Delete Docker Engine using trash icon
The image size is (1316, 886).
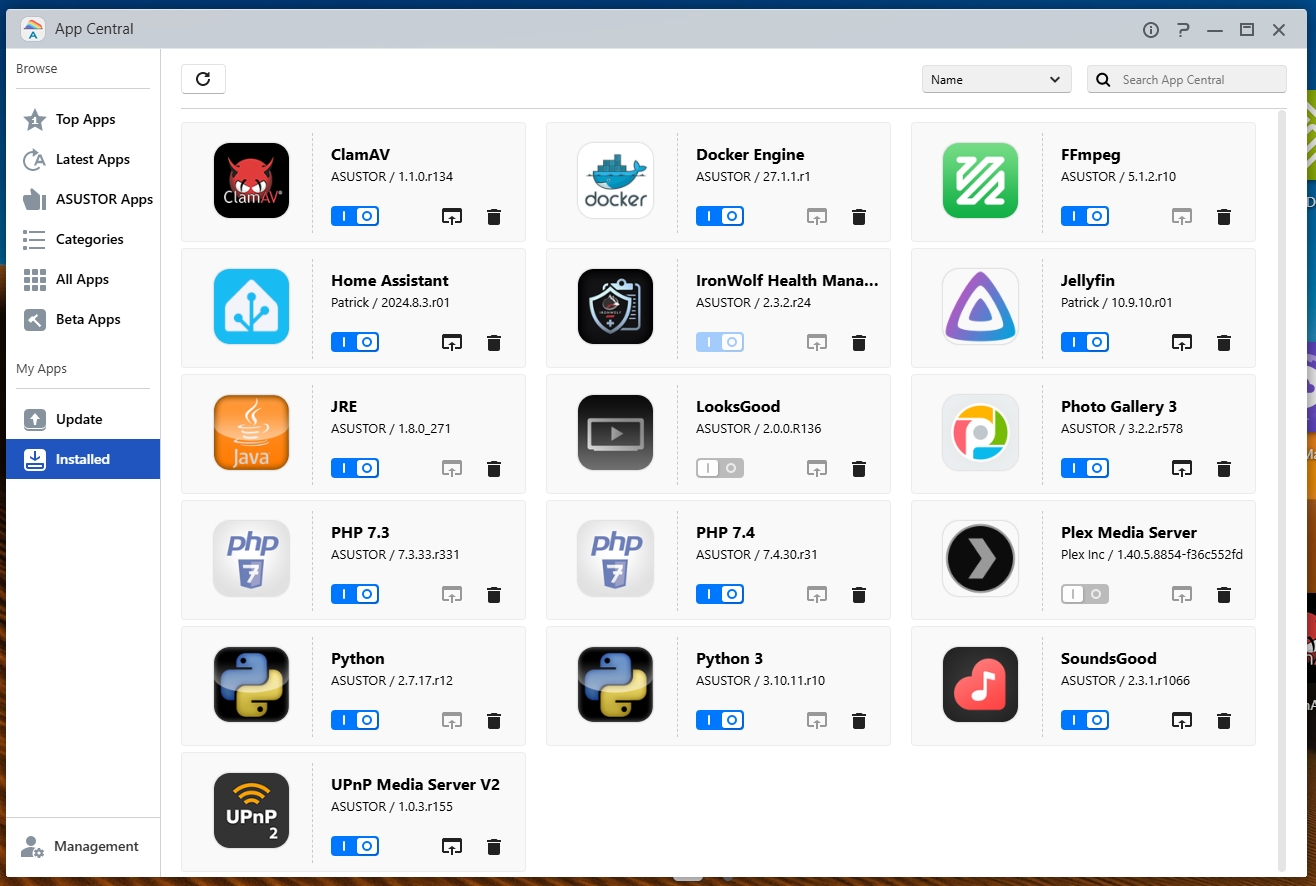pyautogui.click(x=858, y=217)
